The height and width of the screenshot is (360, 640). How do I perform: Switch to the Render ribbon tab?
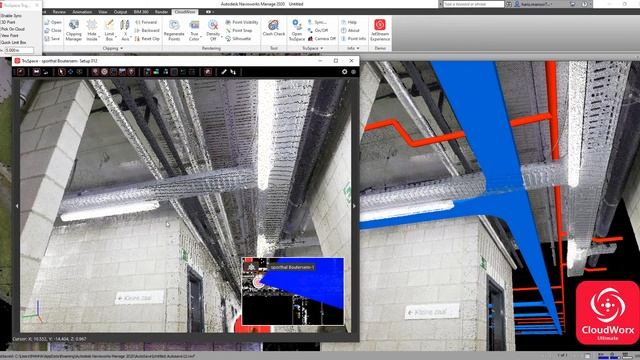161,12
